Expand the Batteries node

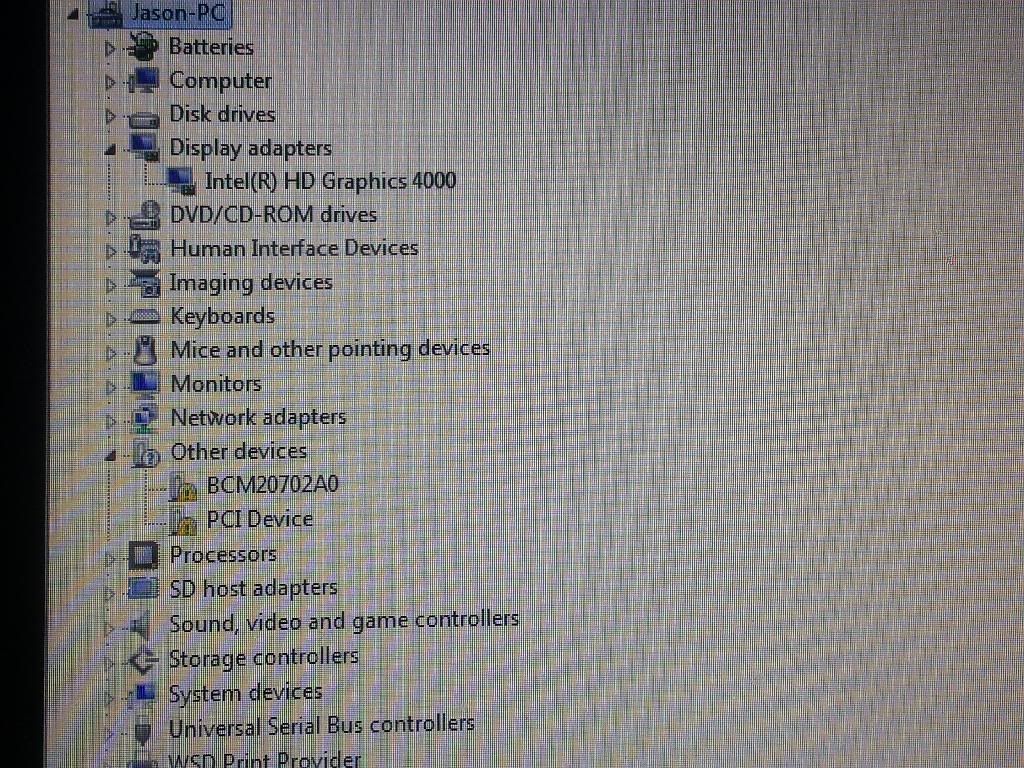coord(110,48)
